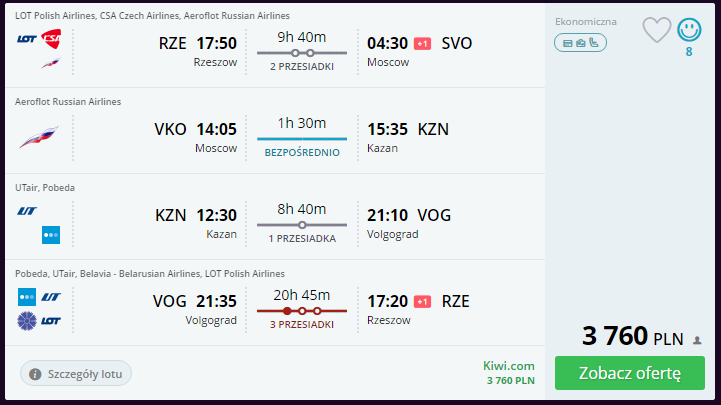Click the +1 day badge next to 17:20

pos(422,302)
